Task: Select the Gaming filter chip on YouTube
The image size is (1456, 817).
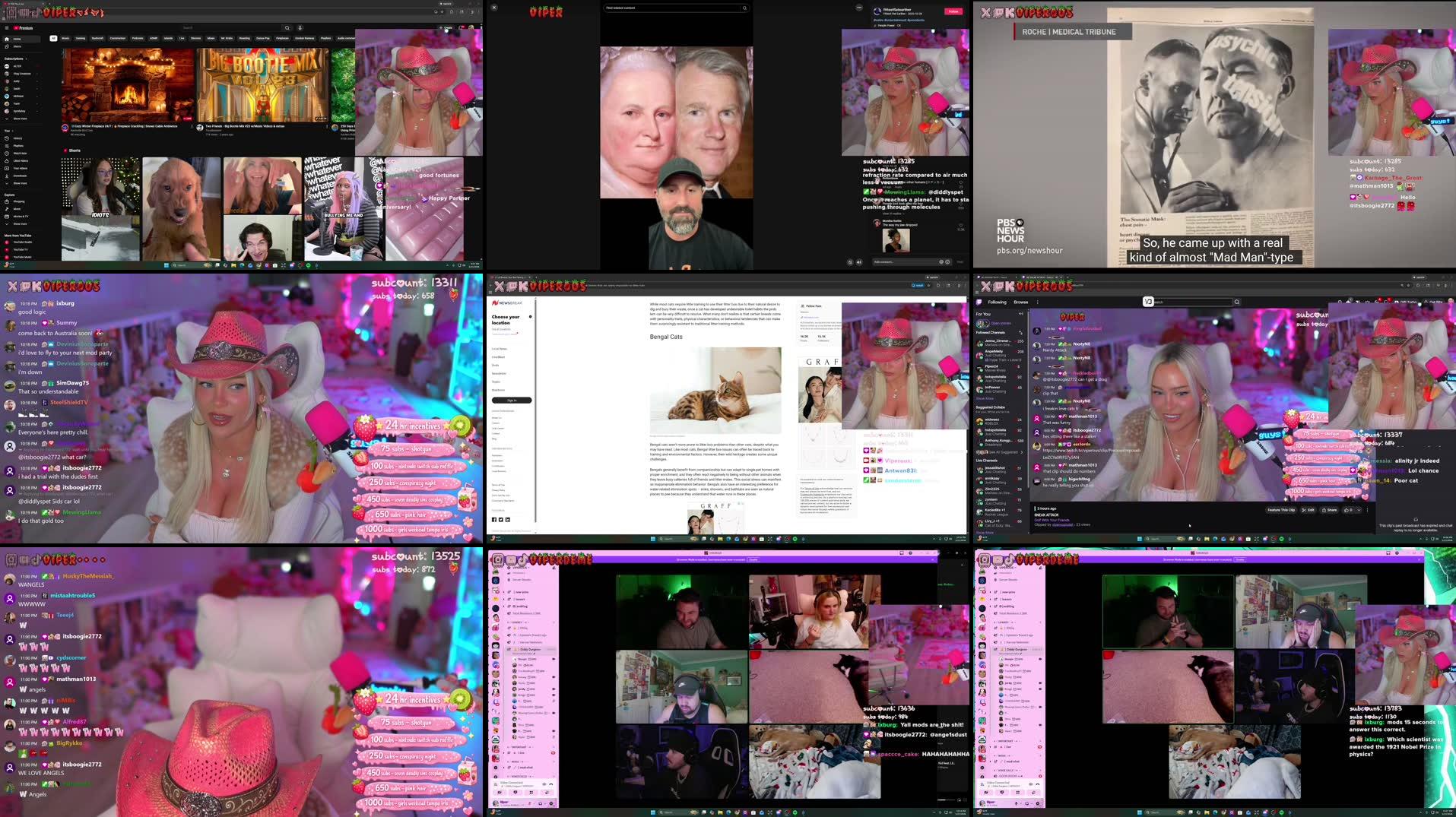Action: click(80, 38)
